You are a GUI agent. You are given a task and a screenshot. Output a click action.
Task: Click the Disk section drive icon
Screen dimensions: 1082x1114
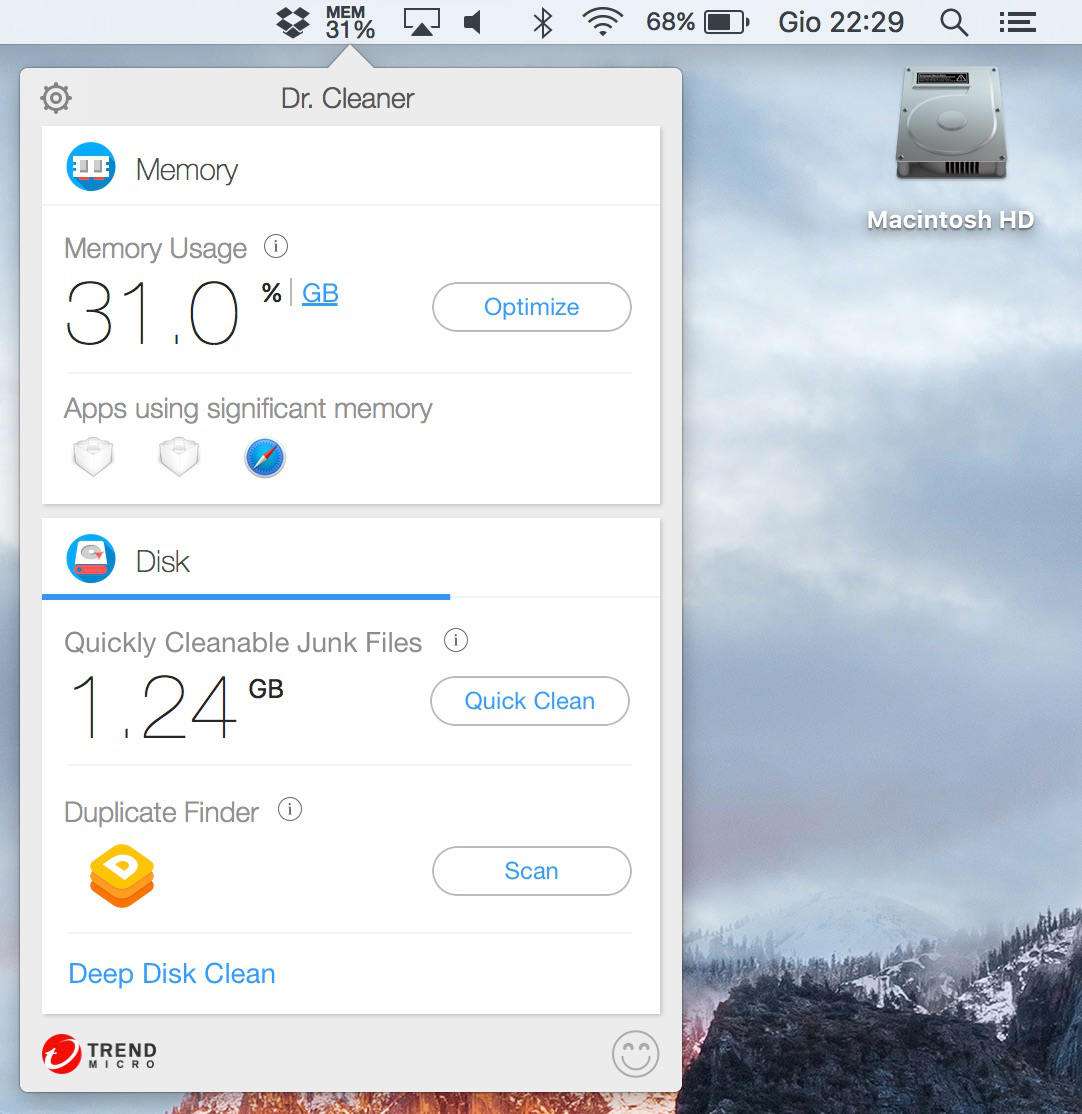click(91, 558)
